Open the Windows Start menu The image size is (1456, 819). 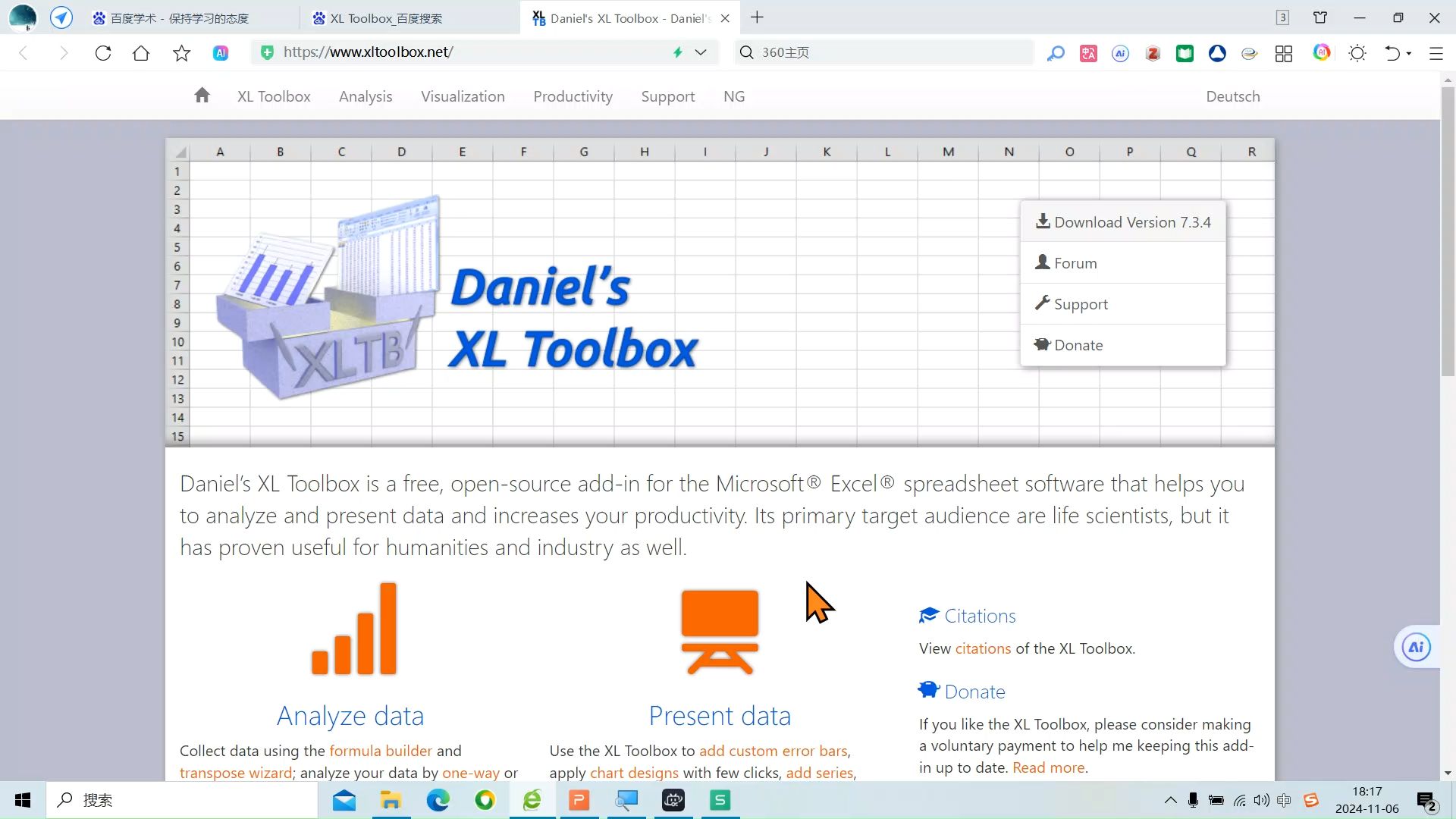pyautogui.click(x=23, y=800)
